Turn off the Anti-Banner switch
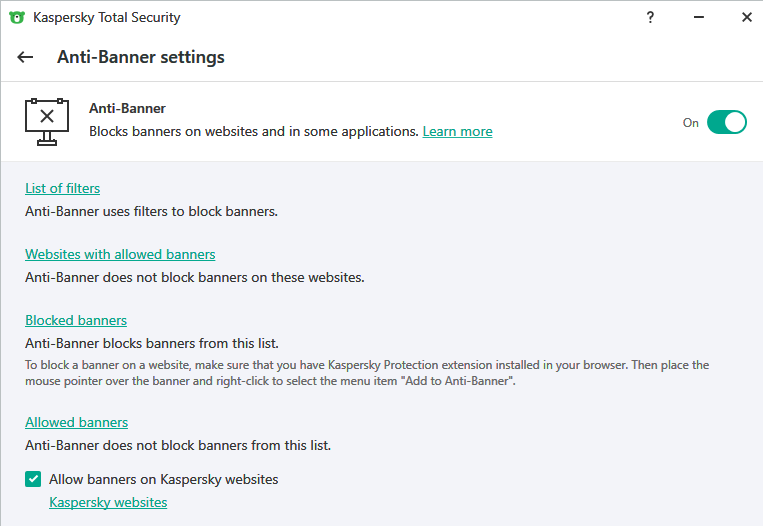 [x=727, y=122]
